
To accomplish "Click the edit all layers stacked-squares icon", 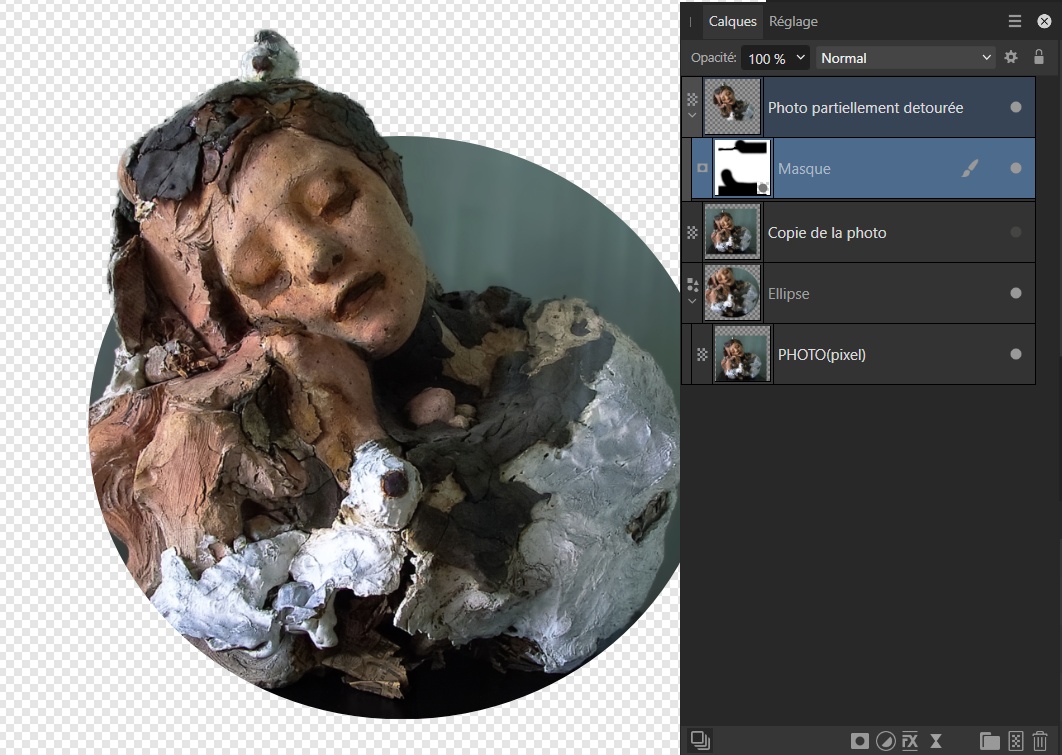I will 700,740.
